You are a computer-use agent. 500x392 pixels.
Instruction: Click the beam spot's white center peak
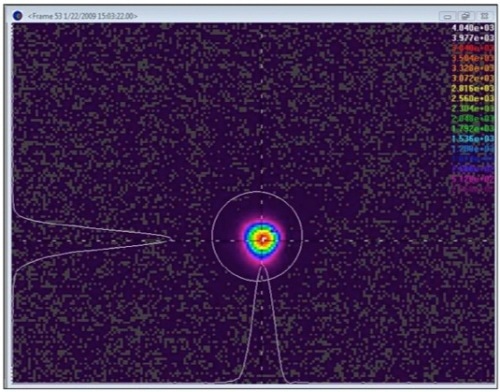pyautogui.click(x=264, y=239)
